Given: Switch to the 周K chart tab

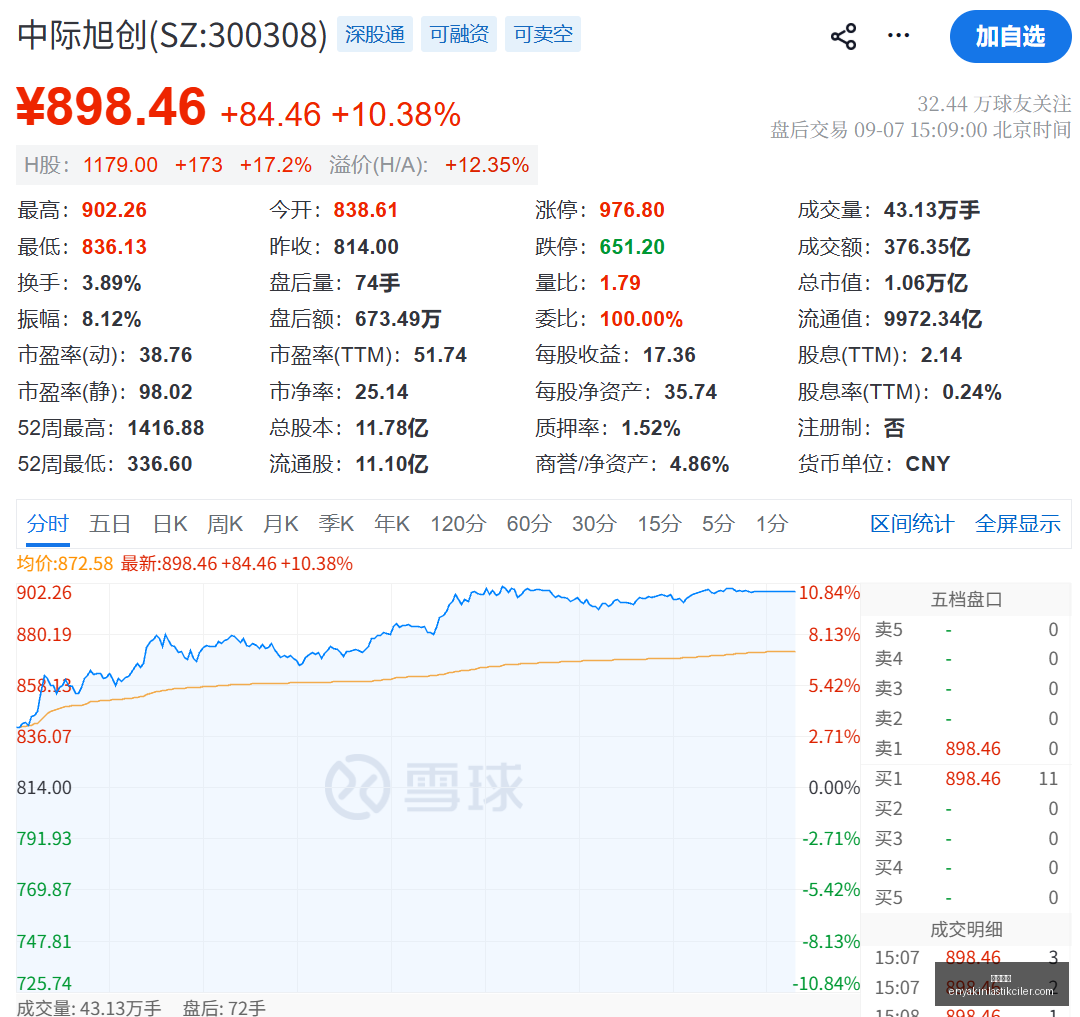Looking at the screenshot, I should coord(225,524).
